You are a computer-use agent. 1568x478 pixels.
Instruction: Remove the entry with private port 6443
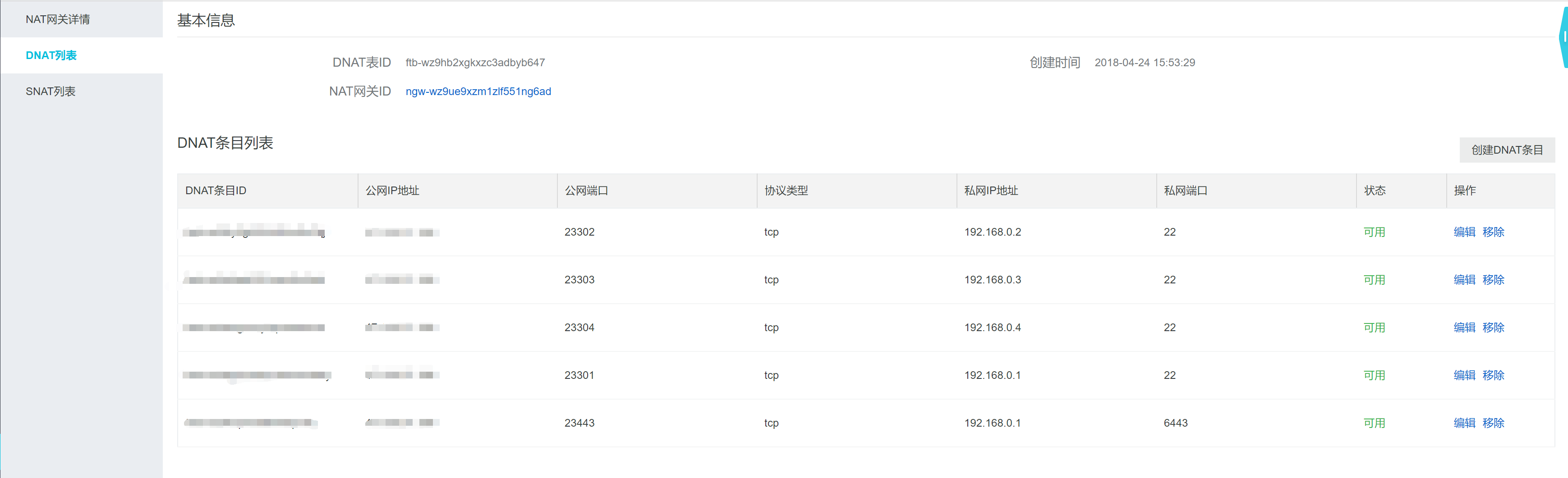pyautogui.click(x=1493, y=423)
